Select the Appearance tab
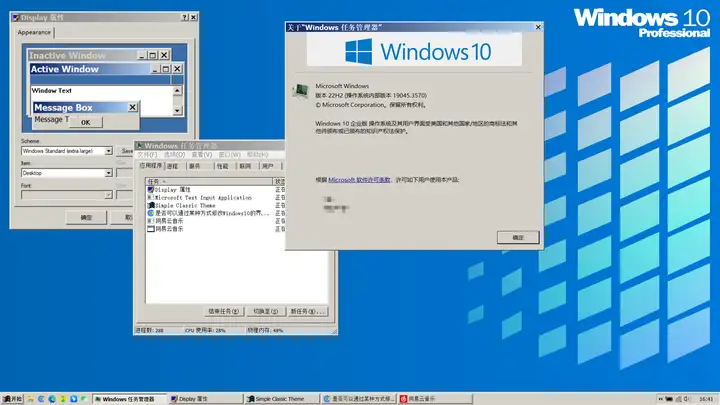The width and height of the screenshot is (720, 405). [x=34, y=32]
